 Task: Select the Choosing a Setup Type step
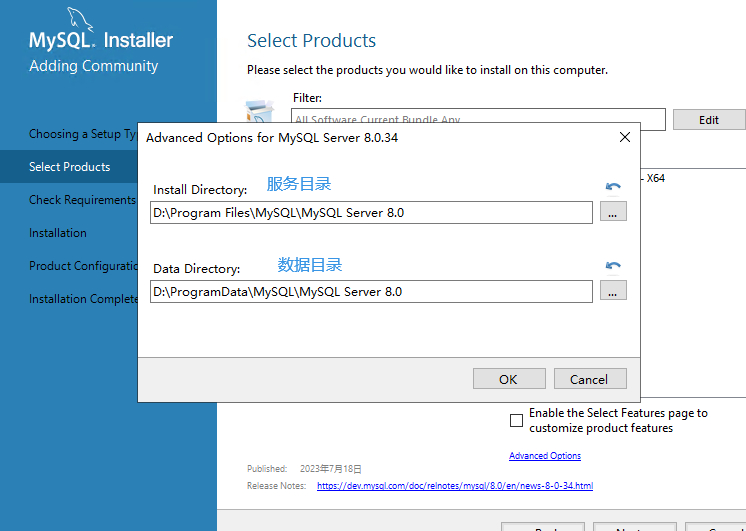click(x=83, y=134)
